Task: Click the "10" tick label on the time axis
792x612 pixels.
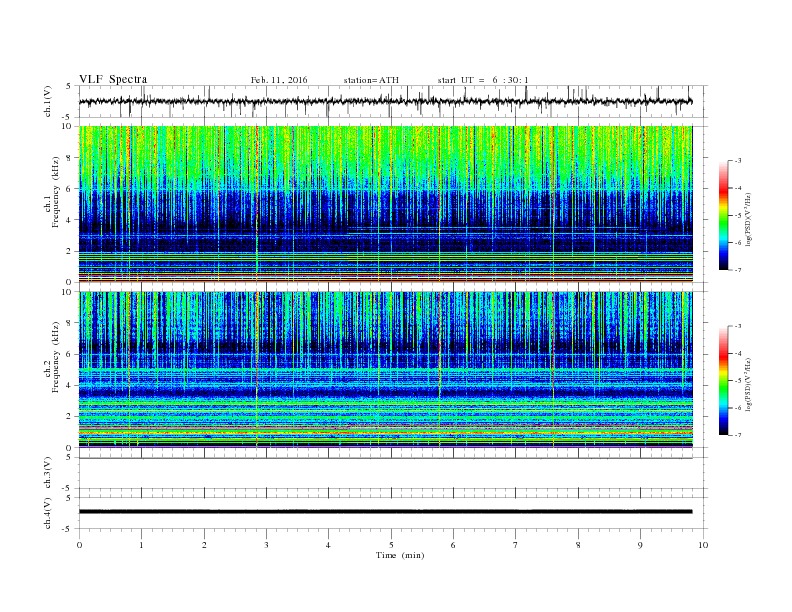Action: tap(703, 545)
